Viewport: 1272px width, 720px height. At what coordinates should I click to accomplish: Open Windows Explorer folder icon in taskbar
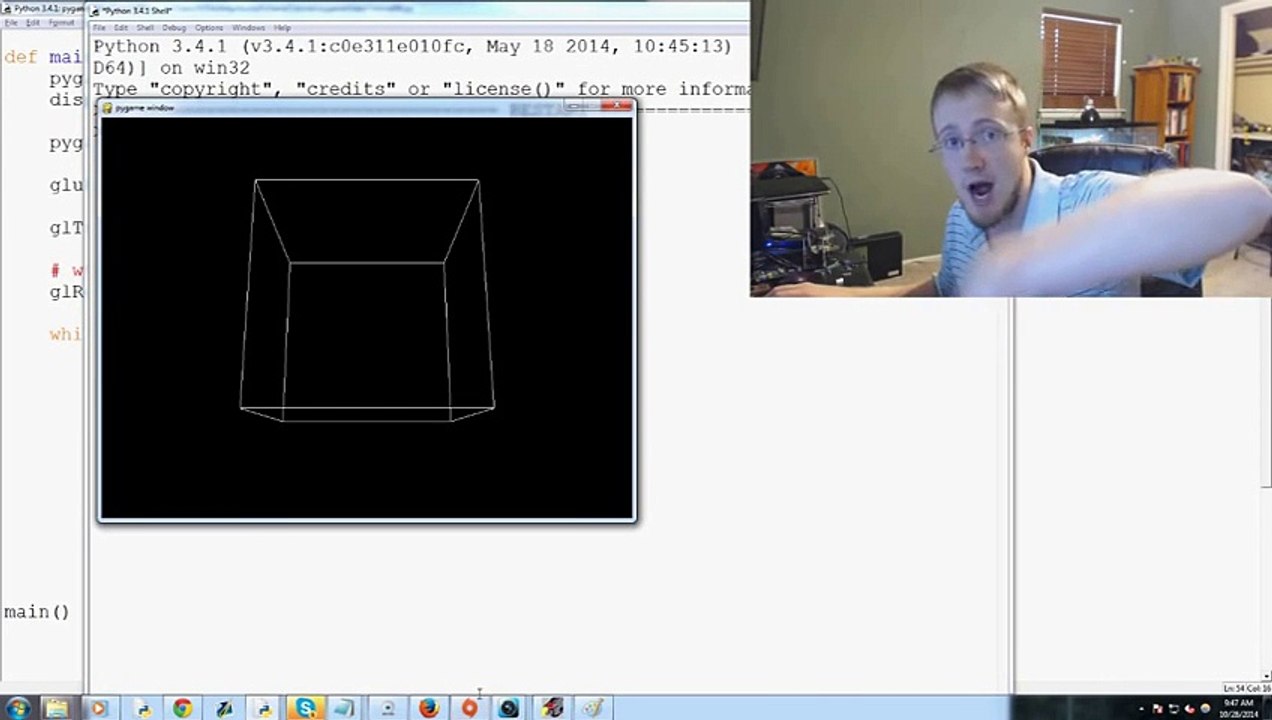pos(56,708)
